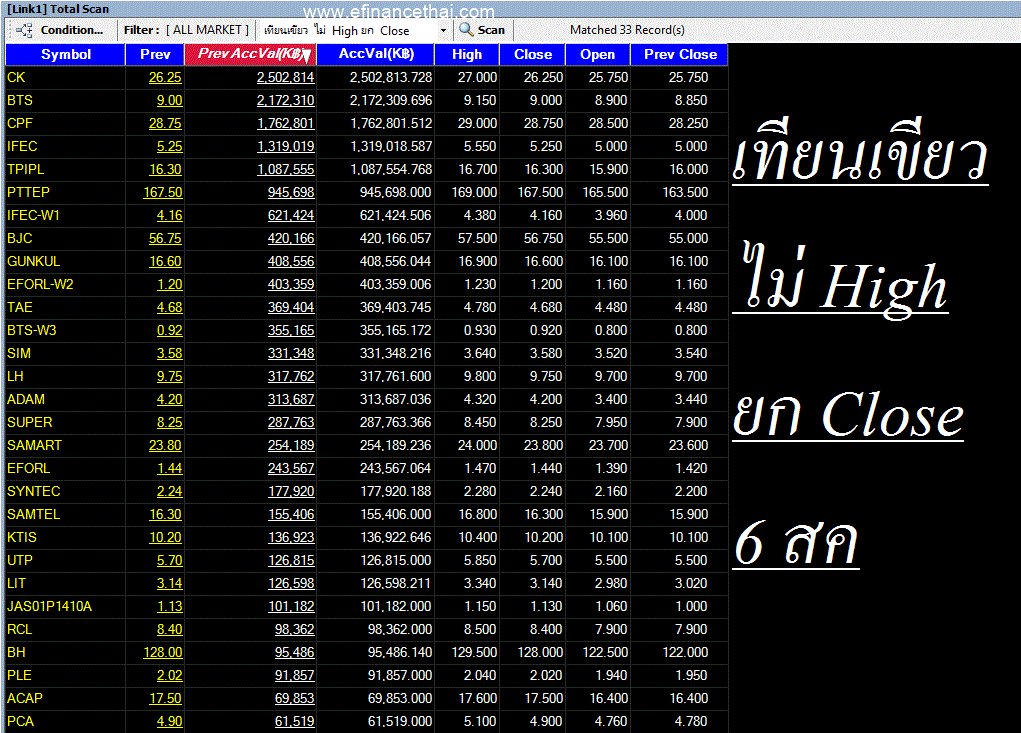Select the IFEC-W1 symbol
Image resolution: width=1021 pixels, height=733 pixels.
coord(33,215)
